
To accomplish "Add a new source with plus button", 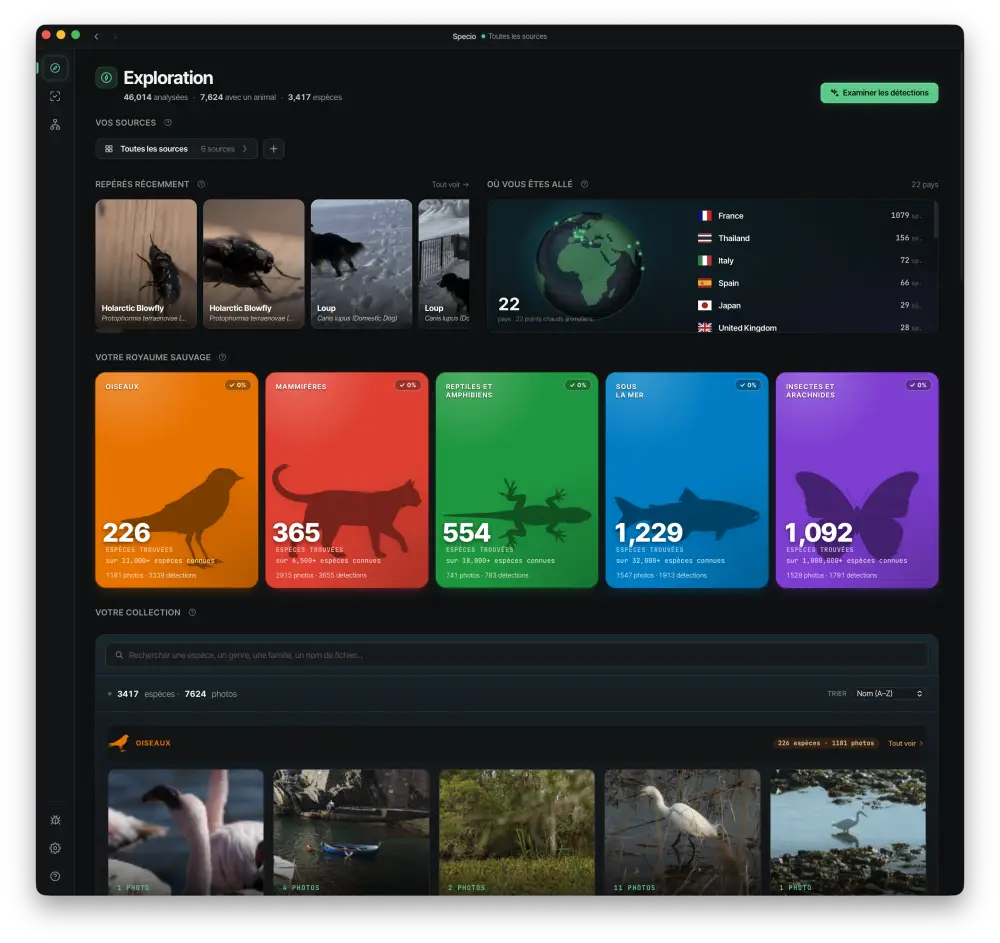I will point(274,149).
